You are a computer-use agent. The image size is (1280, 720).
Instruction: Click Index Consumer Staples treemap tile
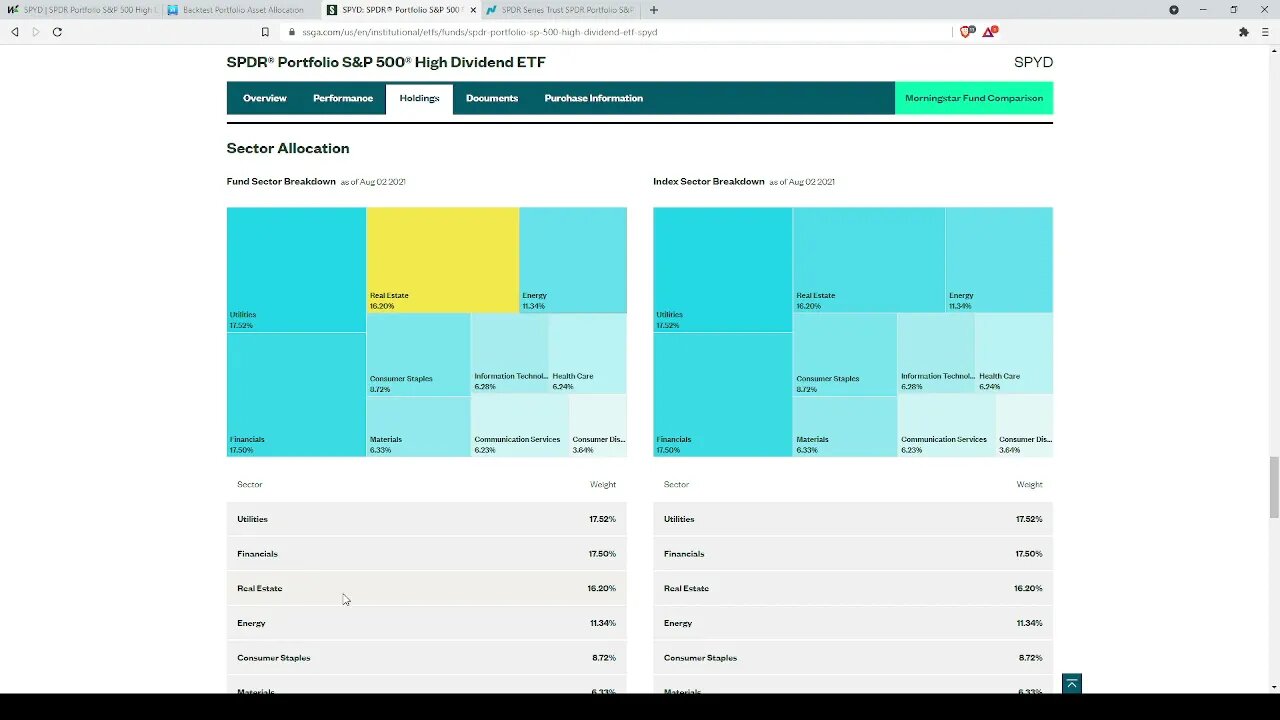[x=845, y=355]
